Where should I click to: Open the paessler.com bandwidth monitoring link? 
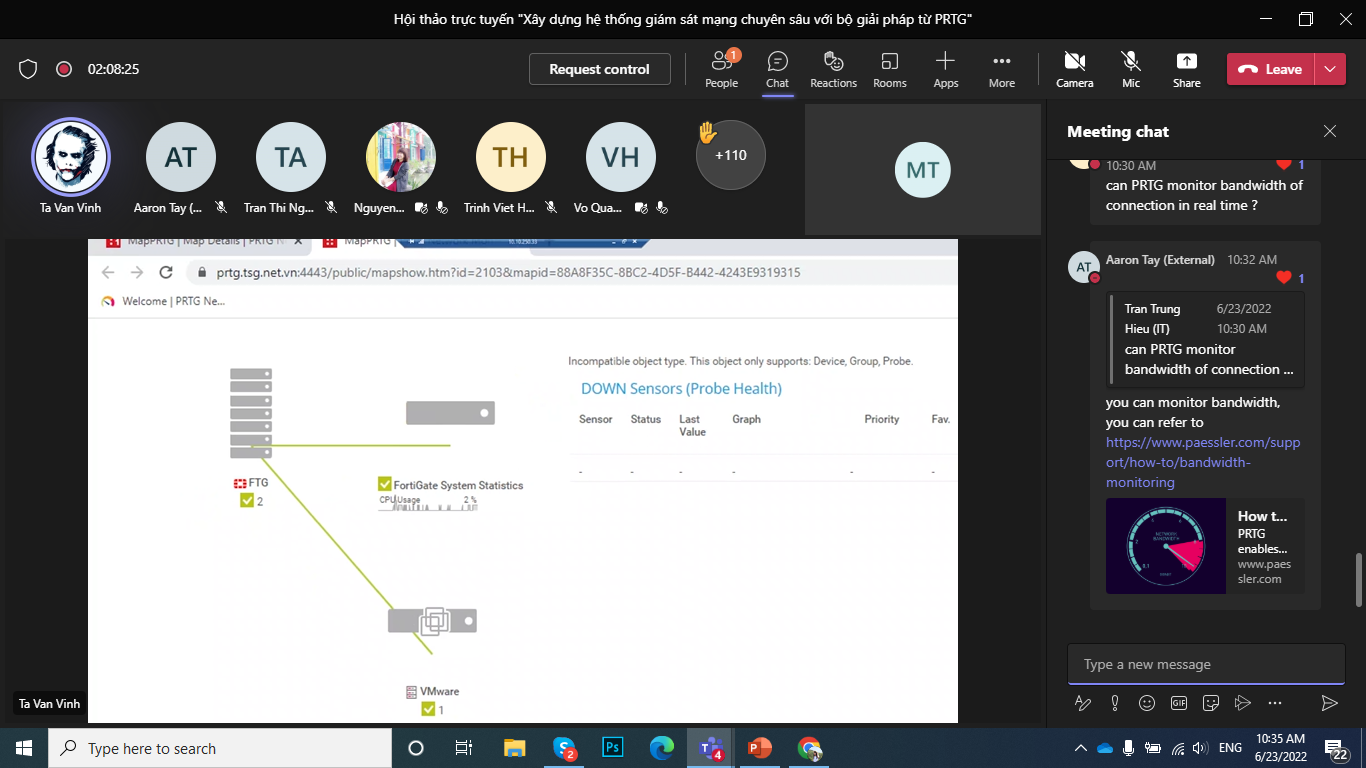[1203, 462]
